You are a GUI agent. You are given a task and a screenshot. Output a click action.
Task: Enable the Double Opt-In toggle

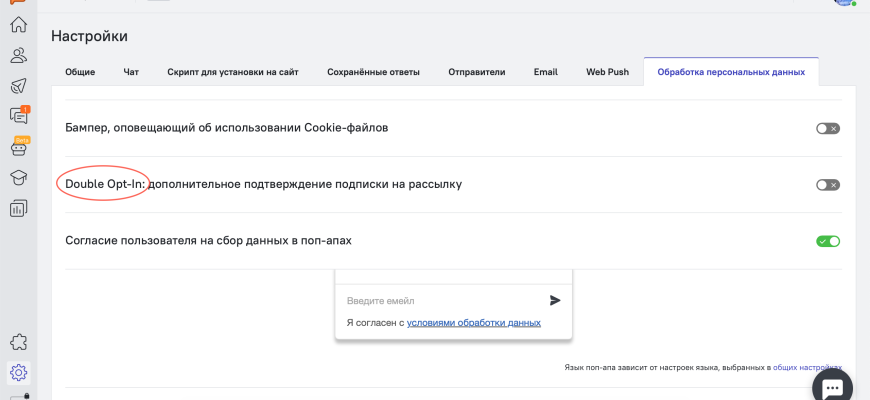[x=827, y=185]
